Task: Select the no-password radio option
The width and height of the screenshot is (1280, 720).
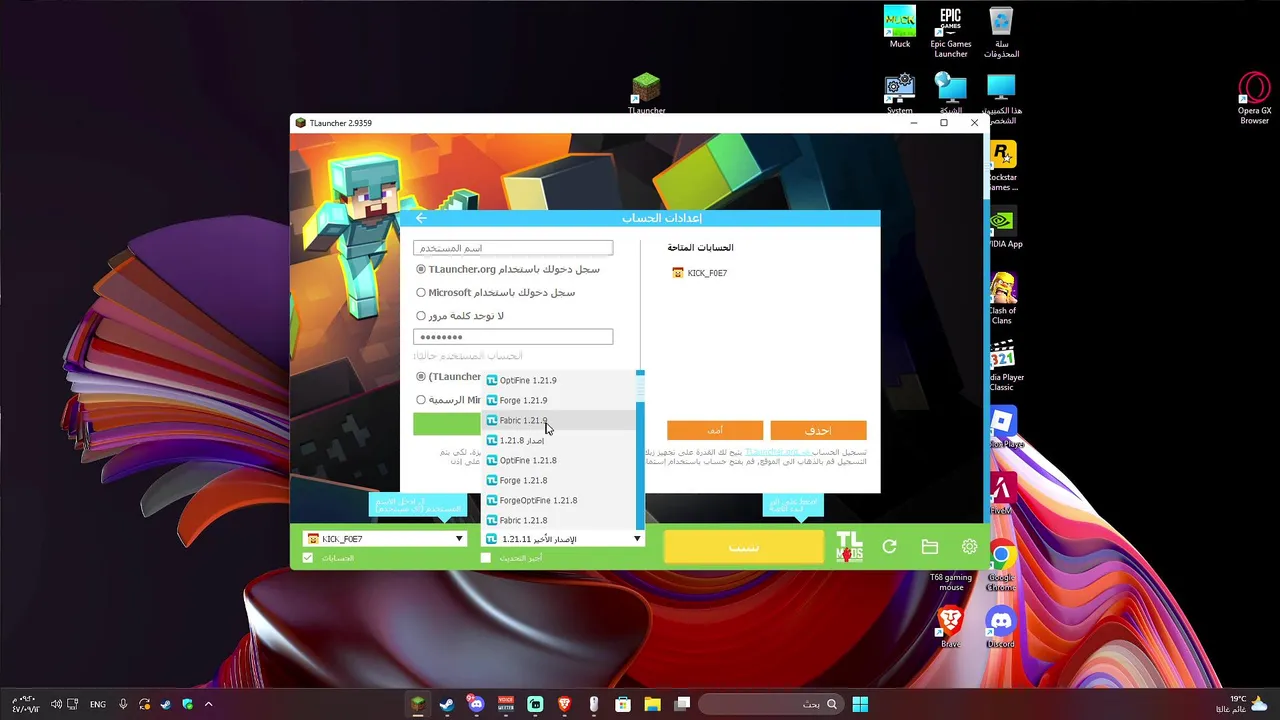Action: tap(421, 316)
